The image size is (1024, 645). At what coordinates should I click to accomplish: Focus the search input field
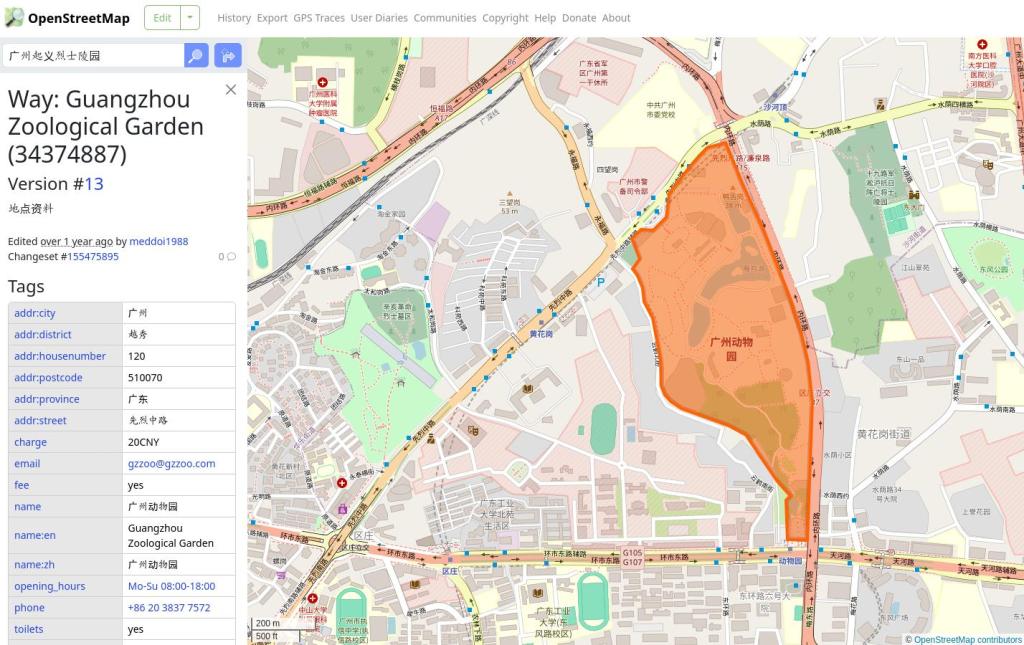93,55
